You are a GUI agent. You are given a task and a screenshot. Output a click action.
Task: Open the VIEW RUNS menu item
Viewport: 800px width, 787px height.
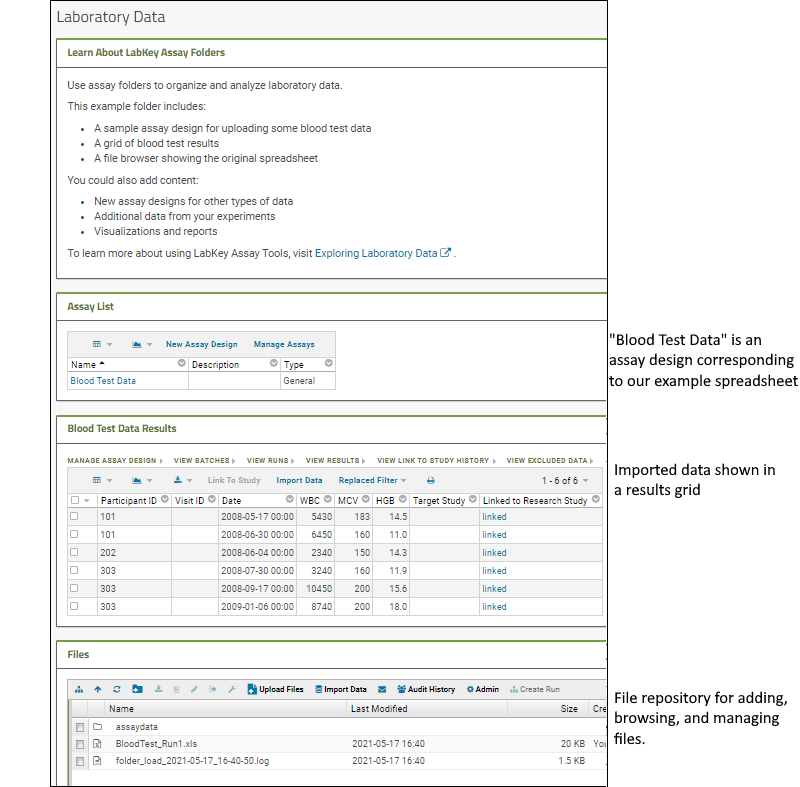pyautogui.click(x=270, y=461)
